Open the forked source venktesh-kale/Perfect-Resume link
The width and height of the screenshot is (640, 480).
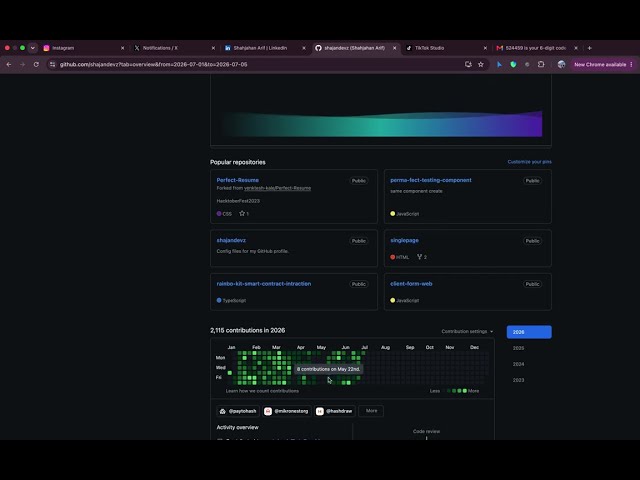(x=278, y=188)
